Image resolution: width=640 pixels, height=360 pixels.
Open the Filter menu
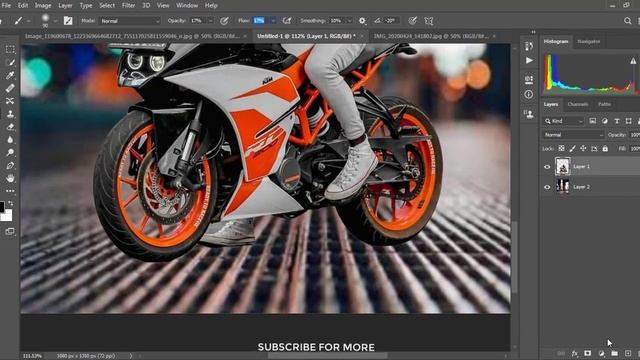(128, 6)
